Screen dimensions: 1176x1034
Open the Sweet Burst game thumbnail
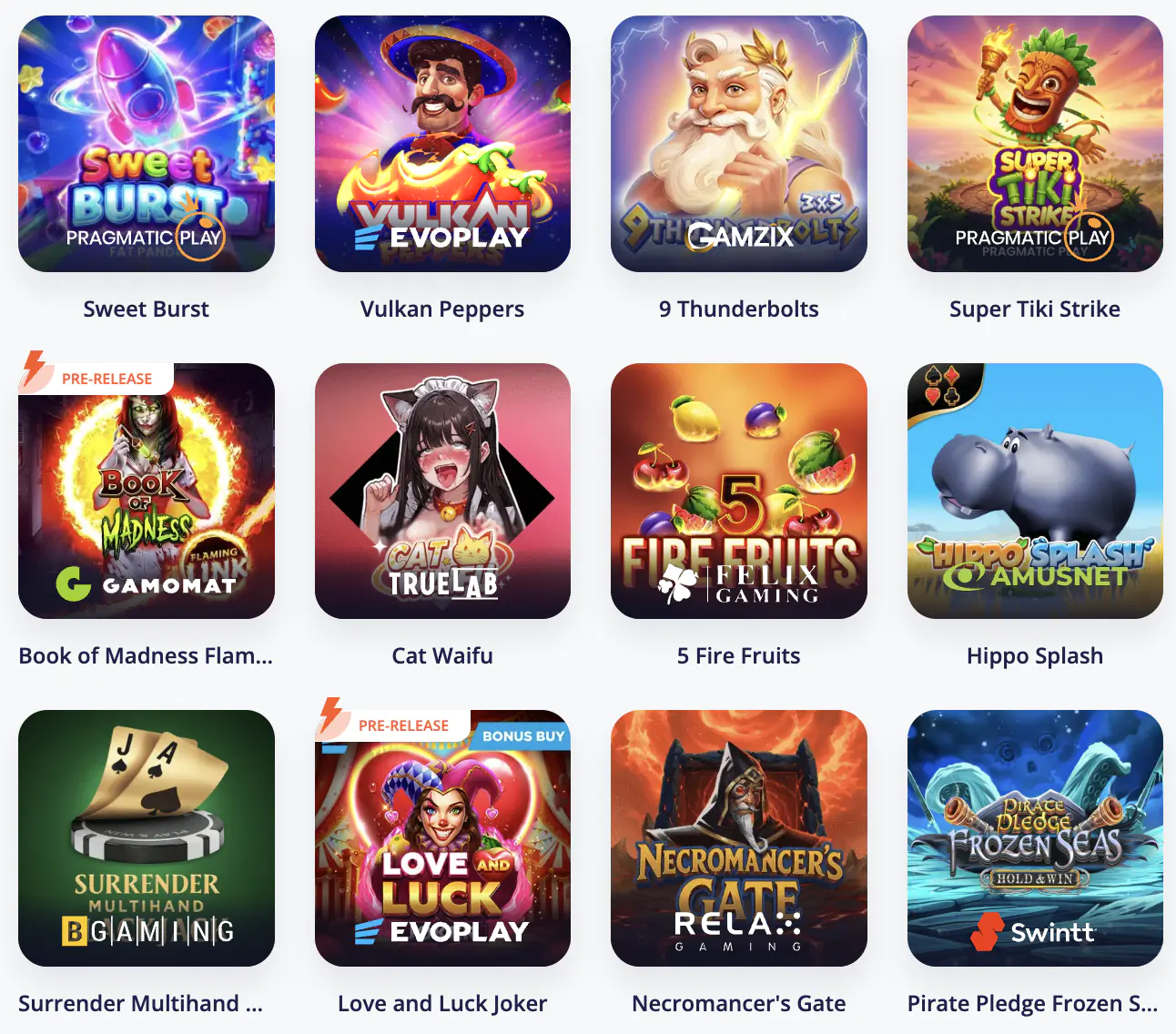coord(147,144)
